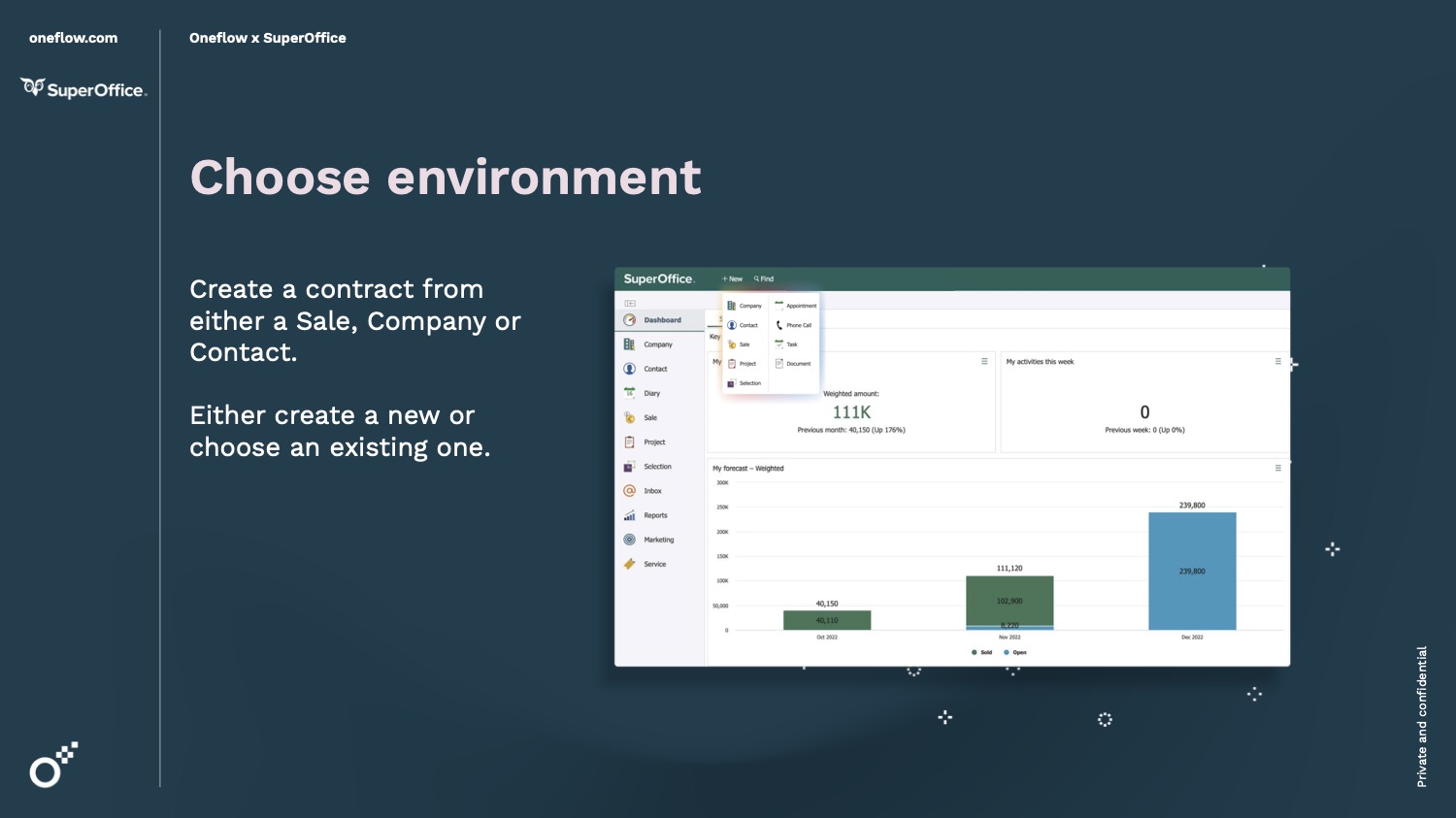Viewport: 1456px width, 818px height.
Task: Choose Sale in the New dropdown menu
Action: pyautogui.click(x=739, y=344)
